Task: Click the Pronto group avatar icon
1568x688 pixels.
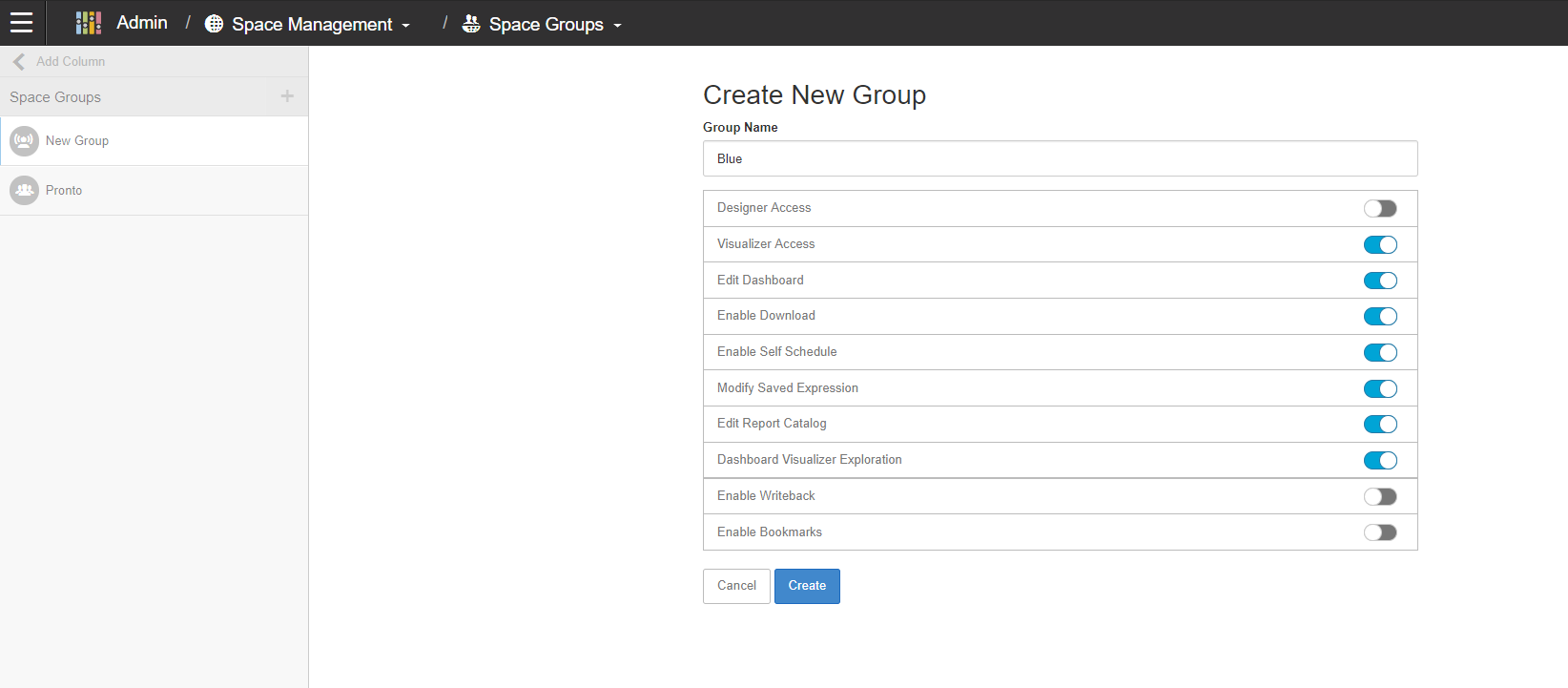Action: (x=24, y=191)
